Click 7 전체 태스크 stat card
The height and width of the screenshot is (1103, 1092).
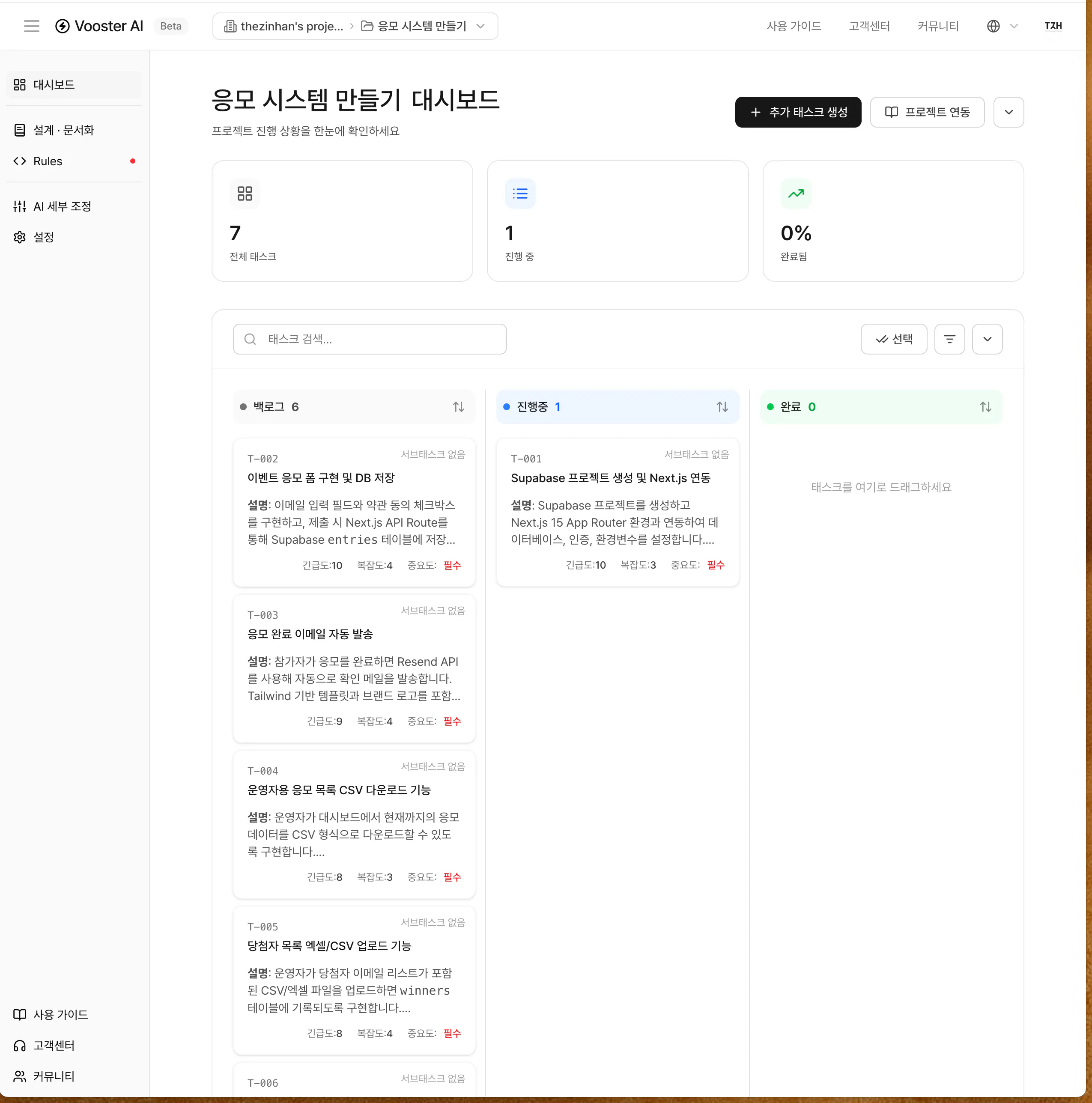pyautogui.click(x=342, y=221)
